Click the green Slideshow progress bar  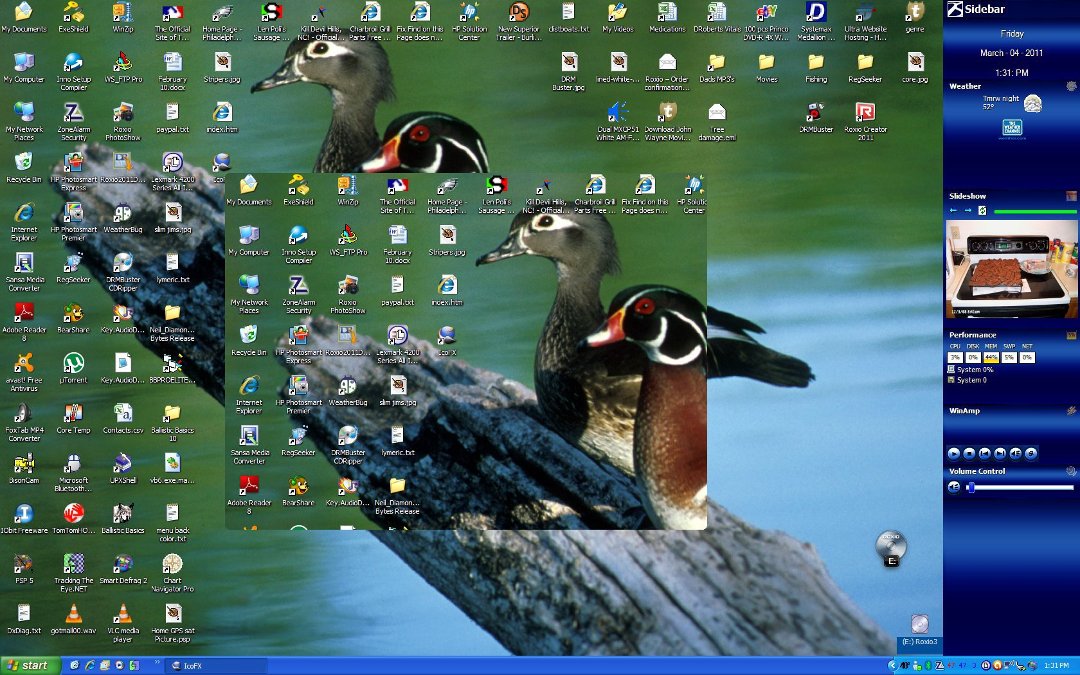point(1035,211)
